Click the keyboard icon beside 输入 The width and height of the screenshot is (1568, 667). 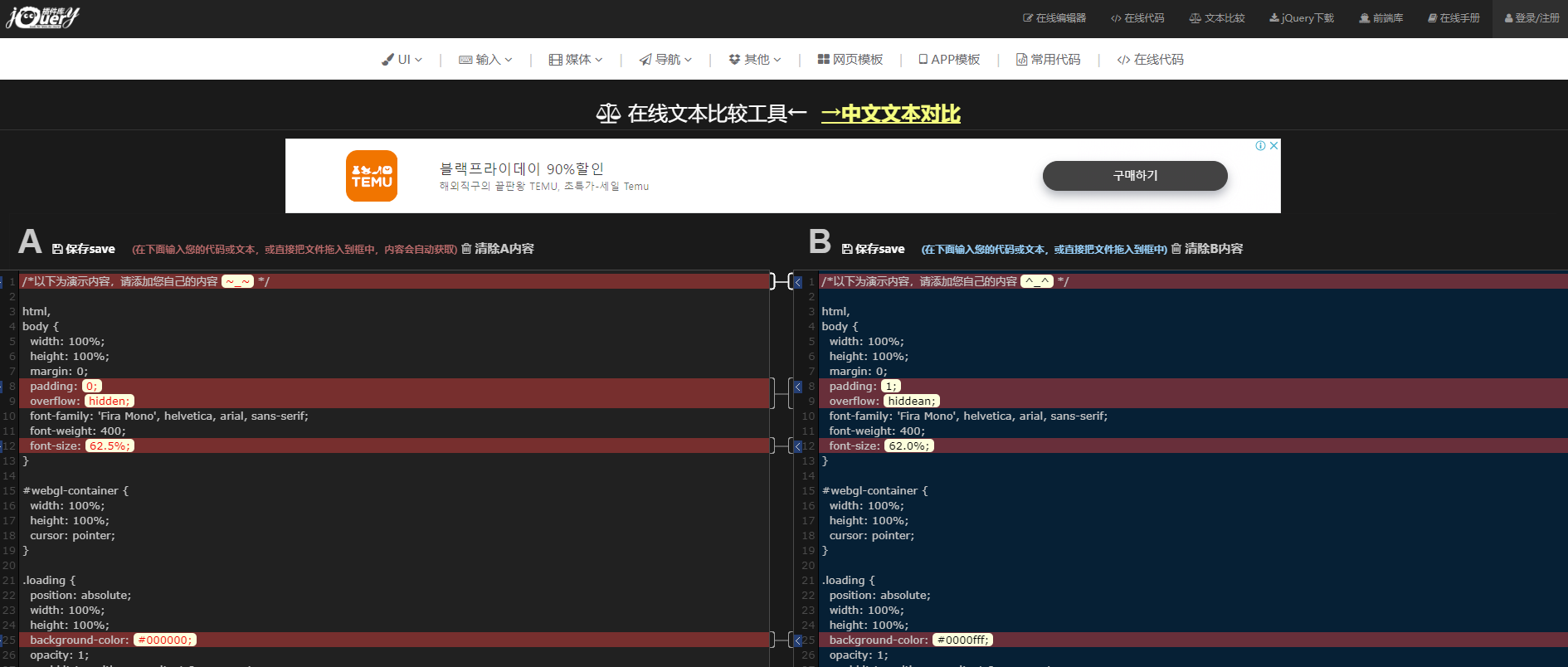click(x=465, y=60)
